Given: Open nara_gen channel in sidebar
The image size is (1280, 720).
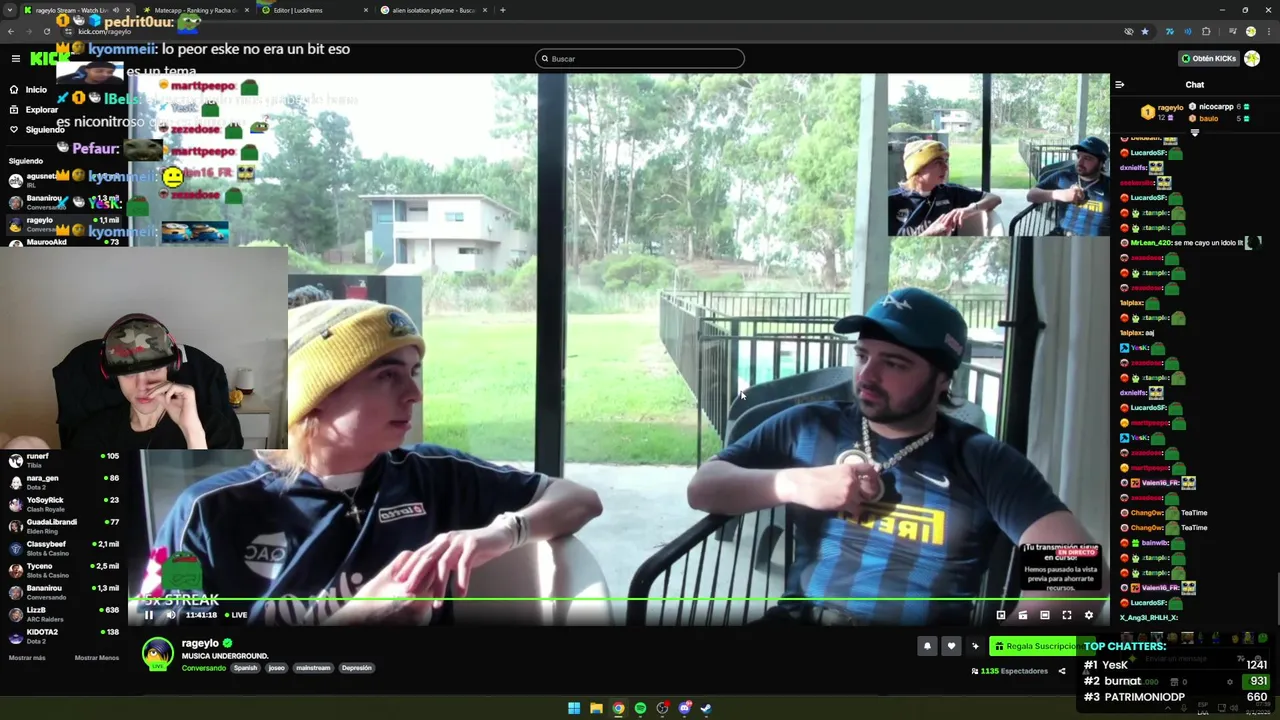Looking at the screenshot, I should 64,482.
